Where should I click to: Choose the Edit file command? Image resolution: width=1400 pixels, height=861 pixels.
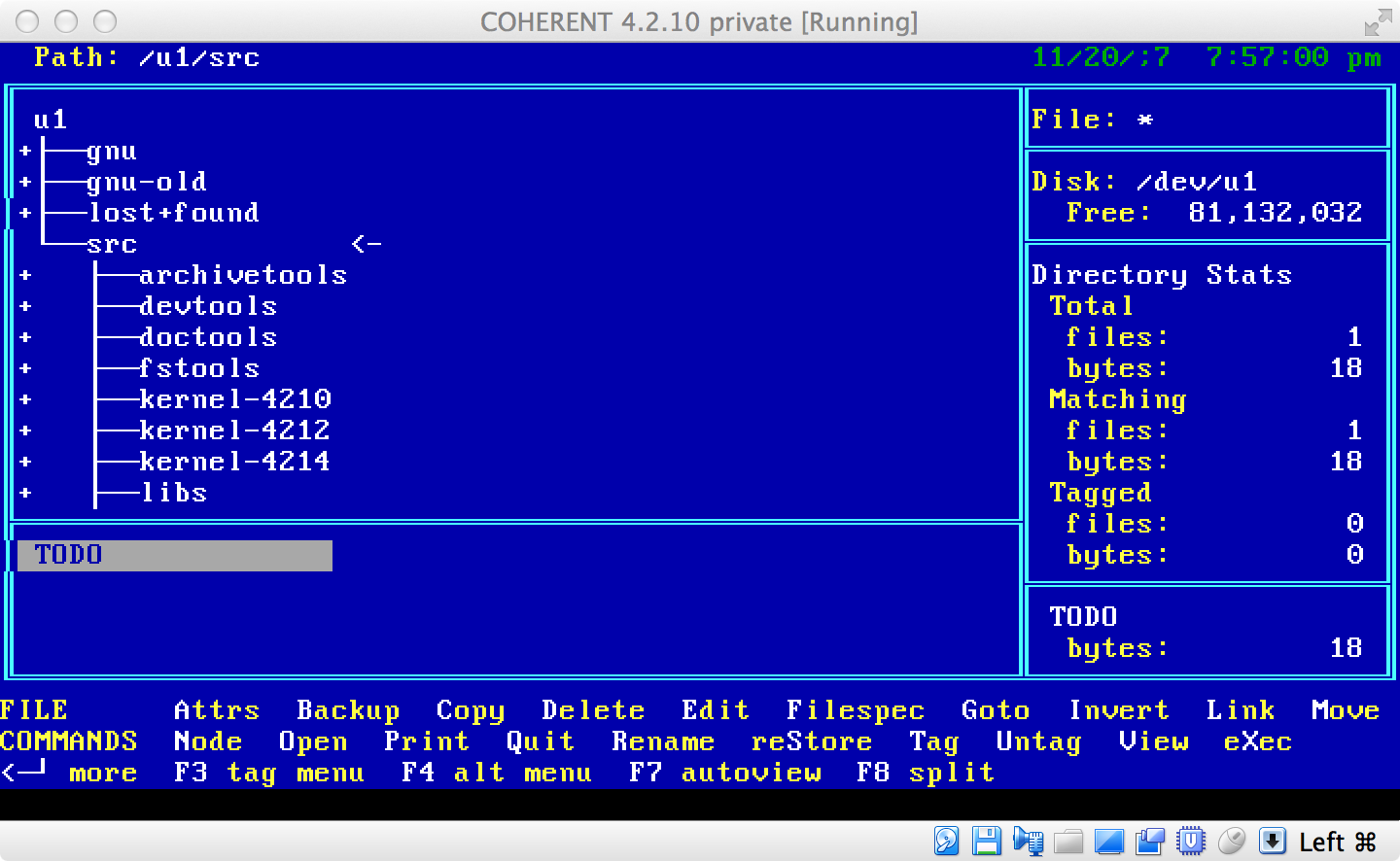pyautogui.click(x=716, y=710)
